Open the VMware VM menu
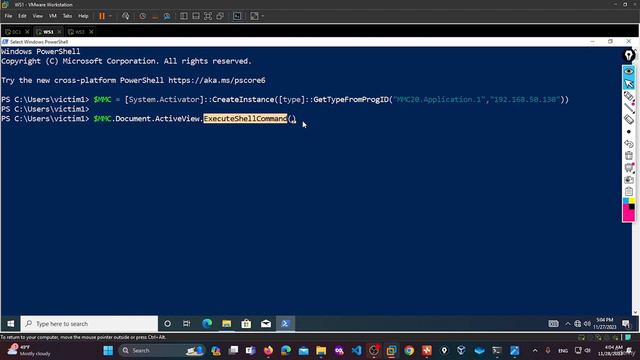Screen dimensions: 640x360 click(x=53, y=16)
